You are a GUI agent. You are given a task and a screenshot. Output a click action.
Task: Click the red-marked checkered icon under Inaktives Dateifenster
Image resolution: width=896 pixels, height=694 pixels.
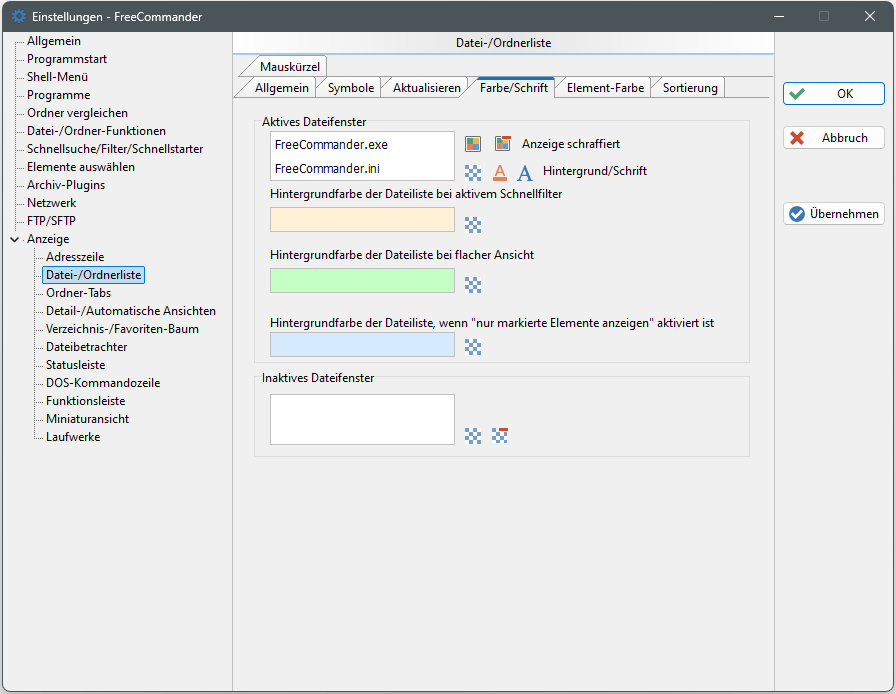[500, 436]
